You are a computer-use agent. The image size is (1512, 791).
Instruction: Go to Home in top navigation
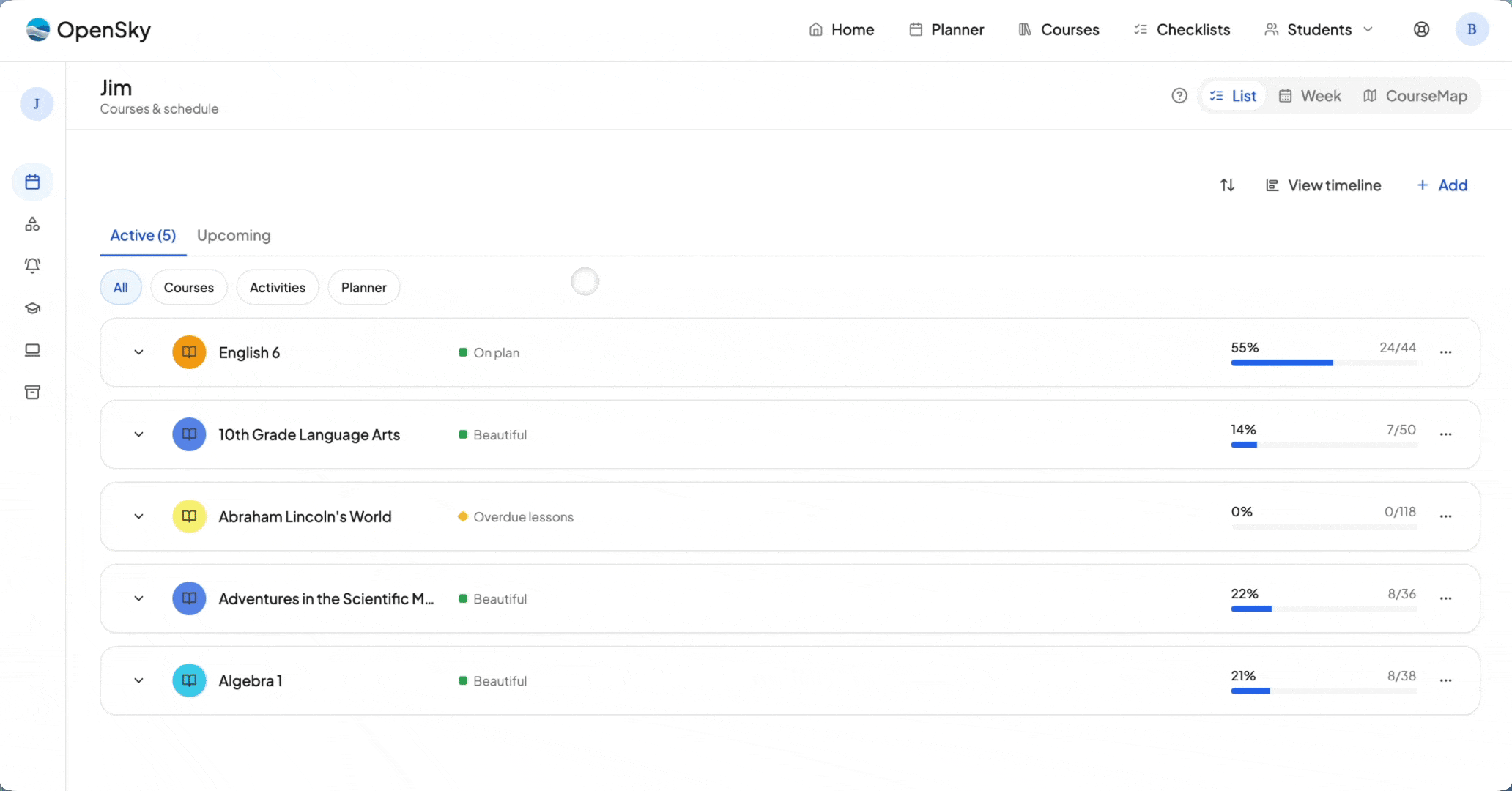pyautogui.click(x=841, y=30)
